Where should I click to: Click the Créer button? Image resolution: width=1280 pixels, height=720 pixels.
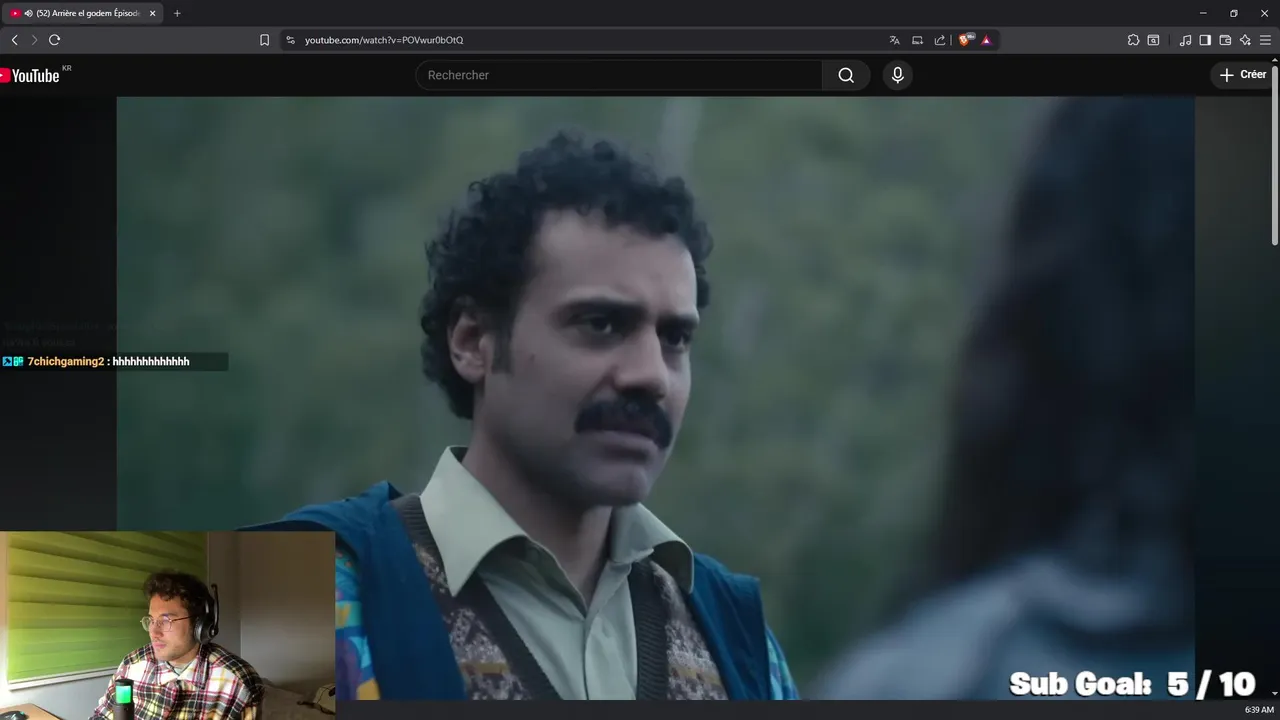coord(1243,75)
